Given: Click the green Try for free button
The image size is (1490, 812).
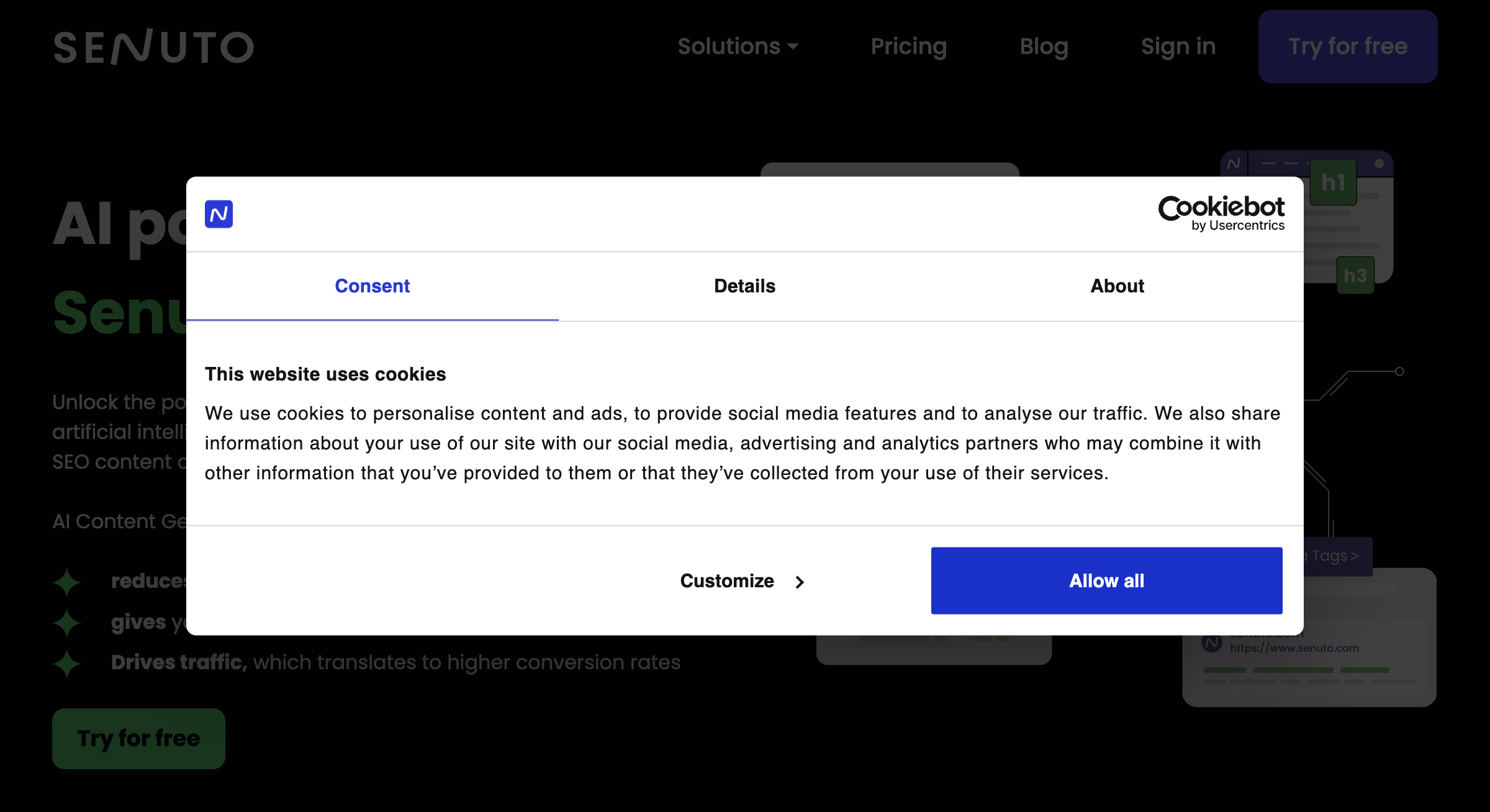Looking at the screenshot, I should tap(138, 738).
